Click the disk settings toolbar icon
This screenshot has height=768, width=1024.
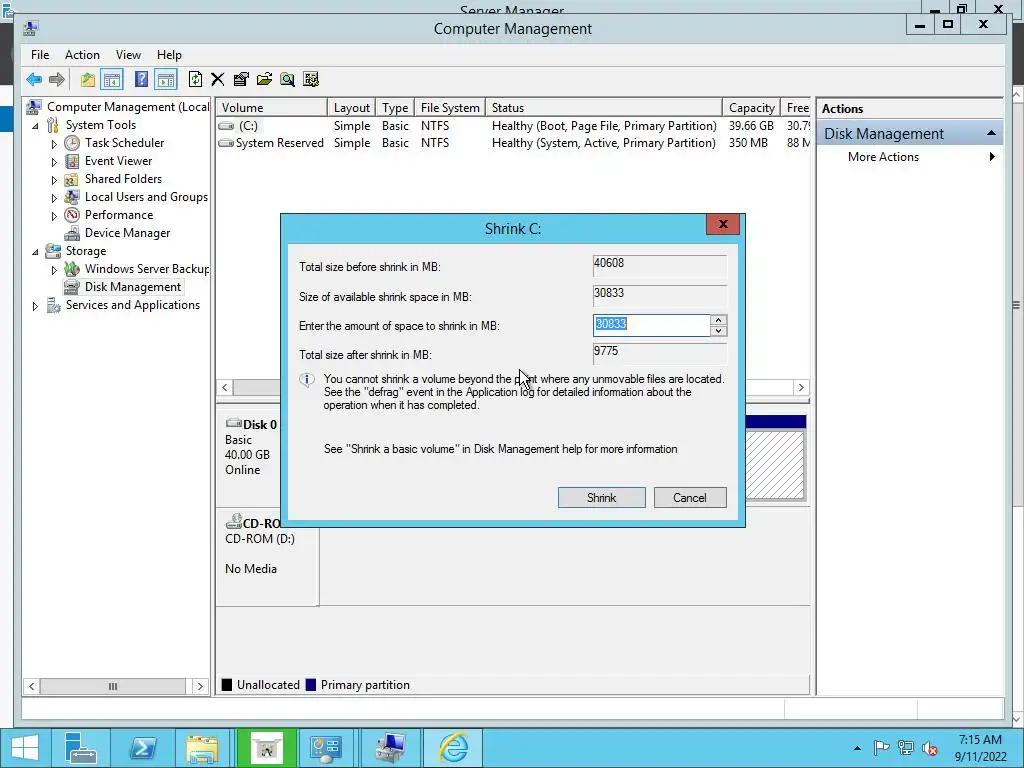pos(311,80)
